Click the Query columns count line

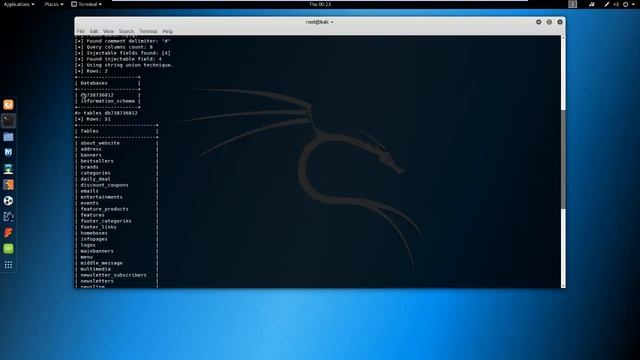[114, 47]
